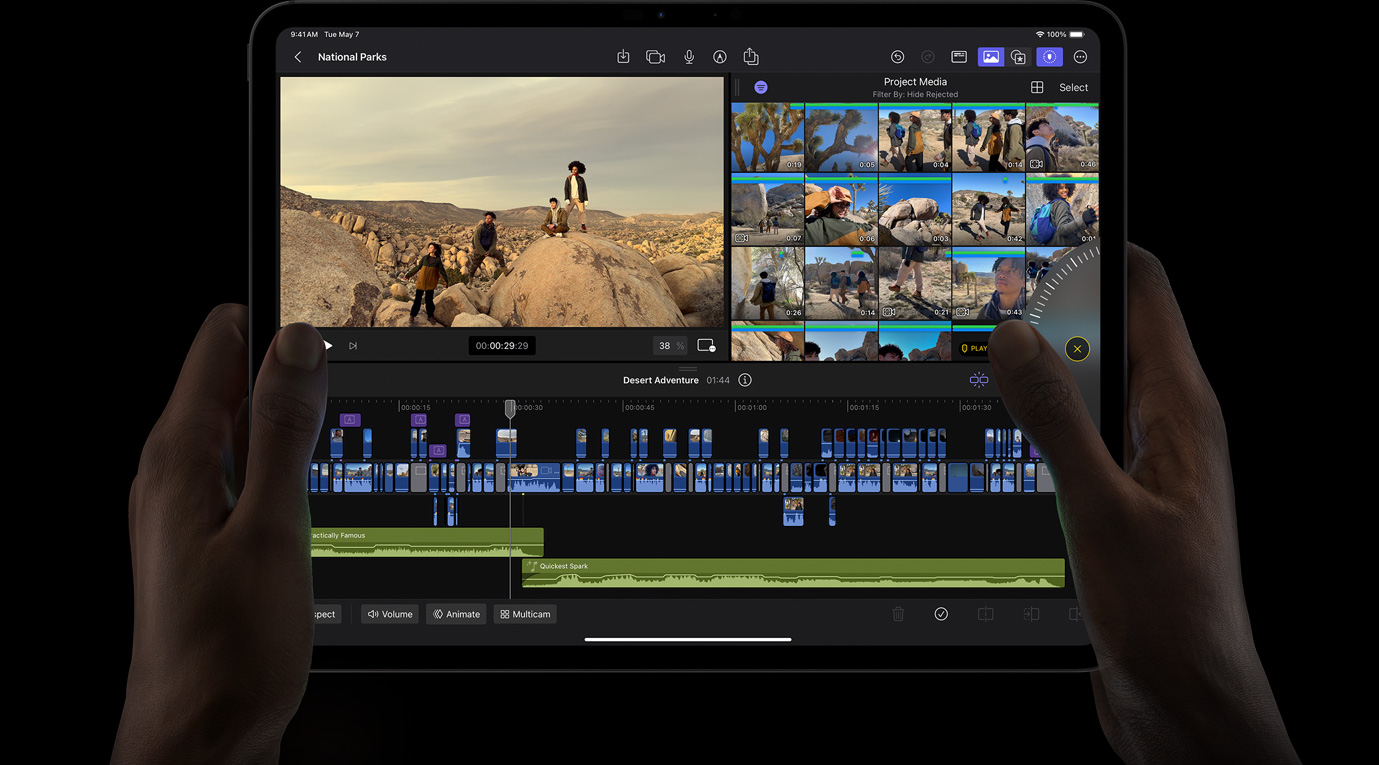Tap the grid view icon in Project Media

pos(1037,87)
